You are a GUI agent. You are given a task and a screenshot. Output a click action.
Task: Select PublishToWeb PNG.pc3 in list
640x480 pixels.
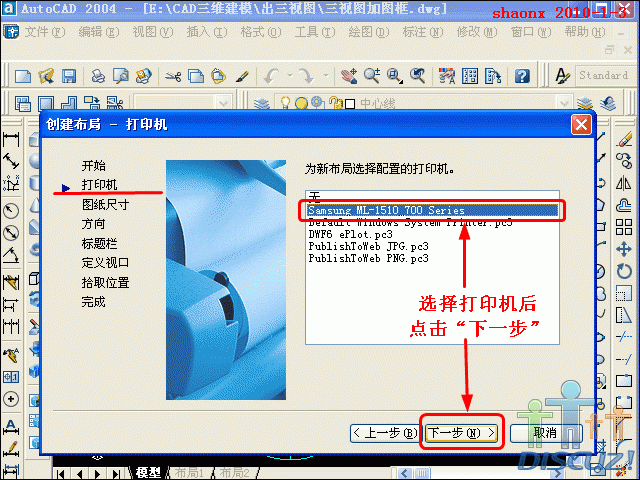point(432,258)
